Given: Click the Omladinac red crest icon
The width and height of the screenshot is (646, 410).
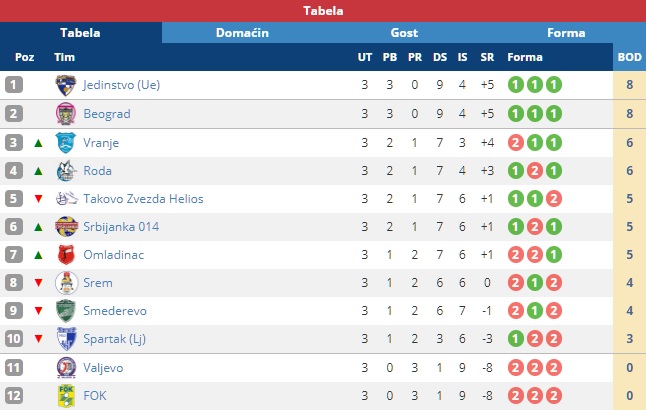Looking at the screenshot, I should 66,255.
